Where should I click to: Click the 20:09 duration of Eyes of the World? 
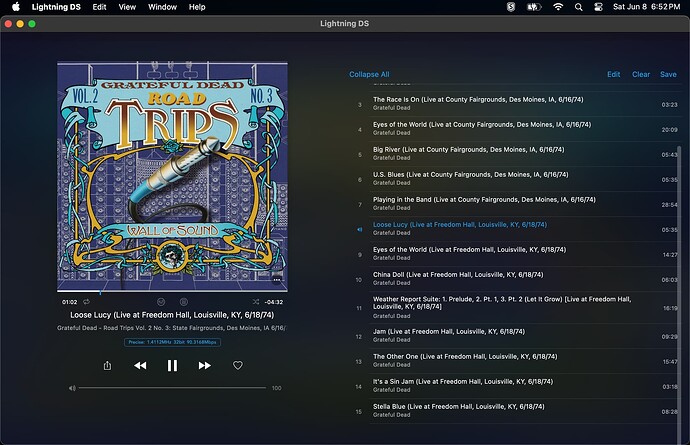coord(669,129)
